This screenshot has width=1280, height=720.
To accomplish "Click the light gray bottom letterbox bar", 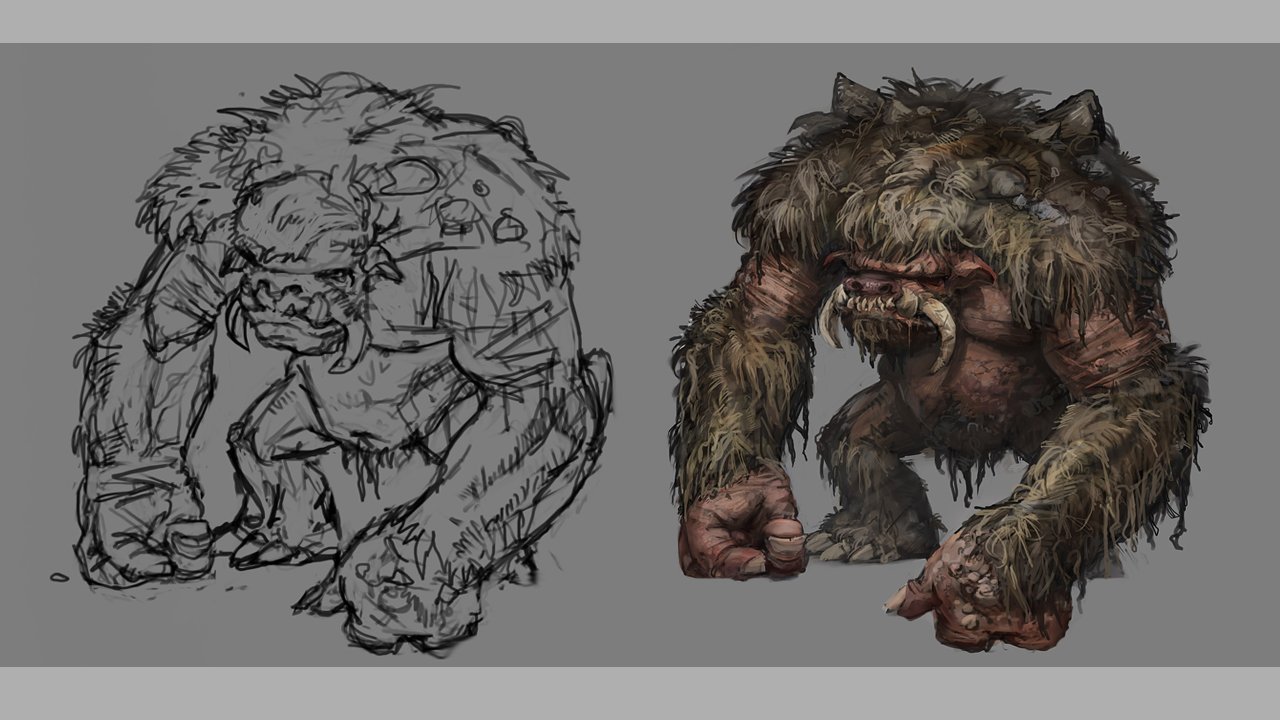I will tap(640, 693).
